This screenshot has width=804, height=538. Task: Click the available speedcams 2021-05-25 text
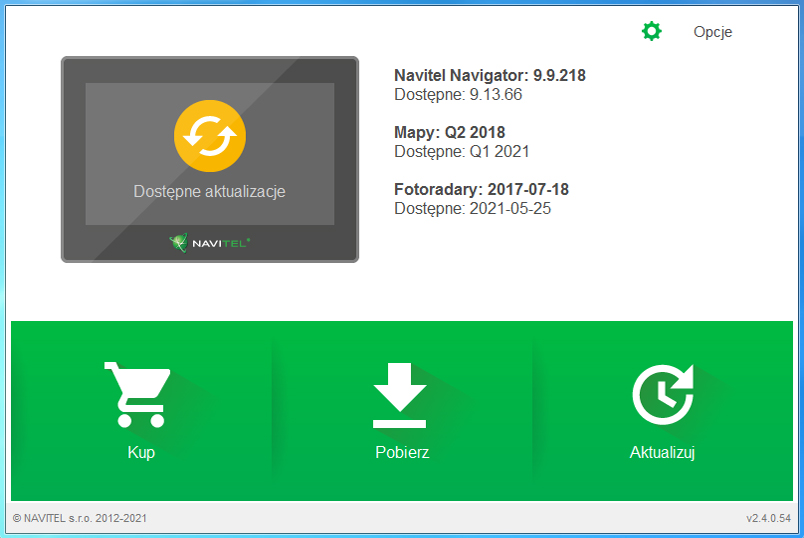(473, 209)
